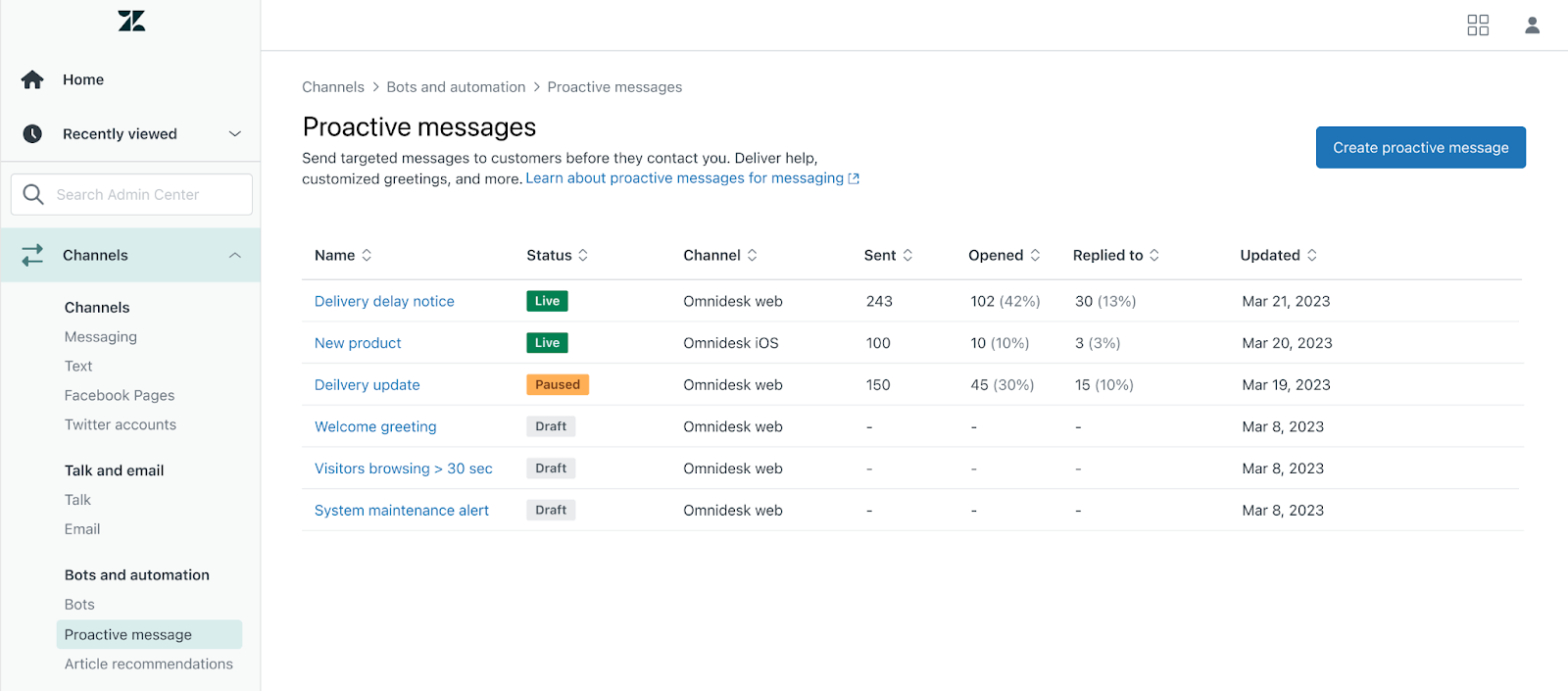Click the Bots and automation breadcrumb
Image resolution: width=1568 pixels, height=691 pixels.
pyautogui.click(x=456, y=87)
